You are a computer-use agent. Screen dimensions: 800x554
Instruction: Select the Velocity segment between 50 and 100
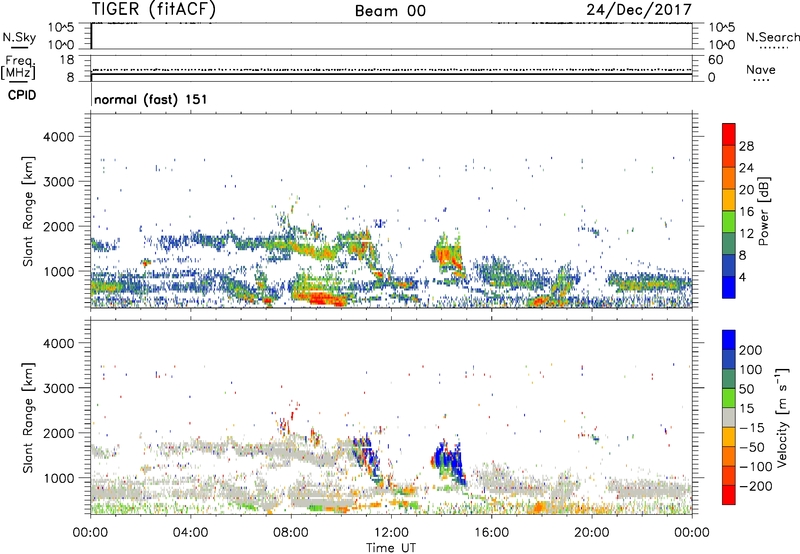click(x=729, y=378)
